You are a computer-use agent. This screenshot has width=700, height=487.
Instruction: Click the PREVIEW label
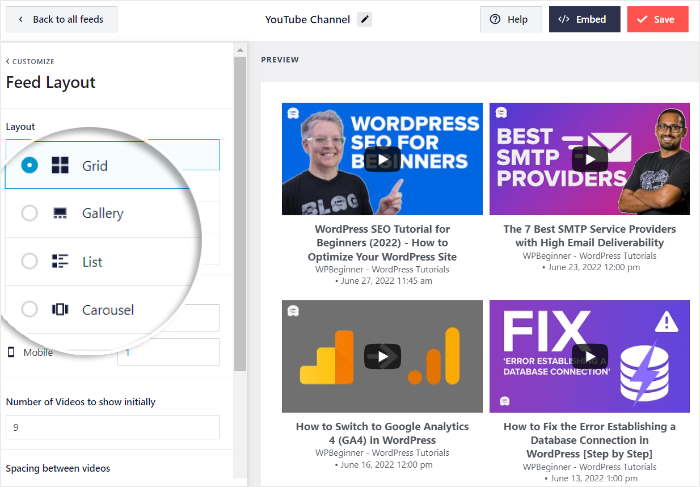coord(280,59)
